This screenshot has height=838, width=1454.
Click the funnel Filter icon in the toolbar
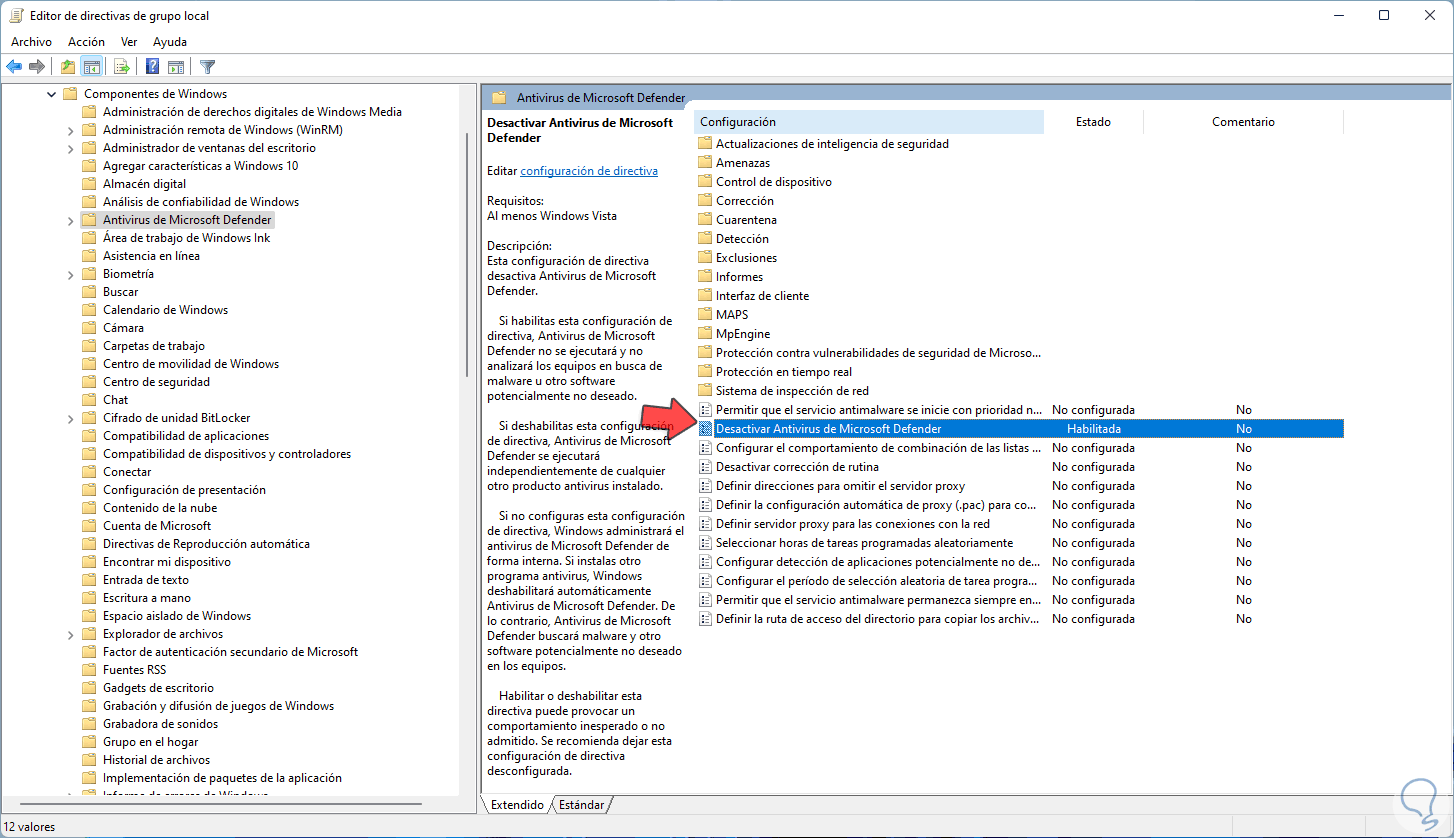pos(207,67)
